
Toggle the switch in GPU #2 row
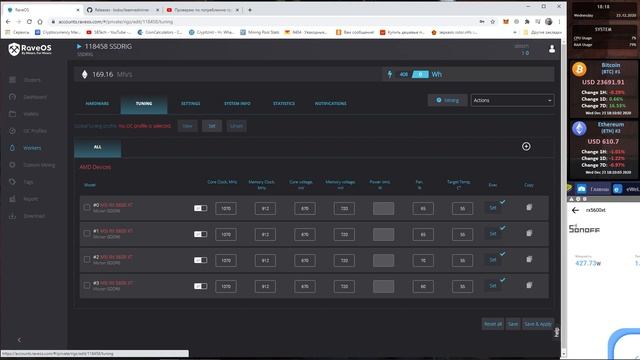(x=200, y=260)
